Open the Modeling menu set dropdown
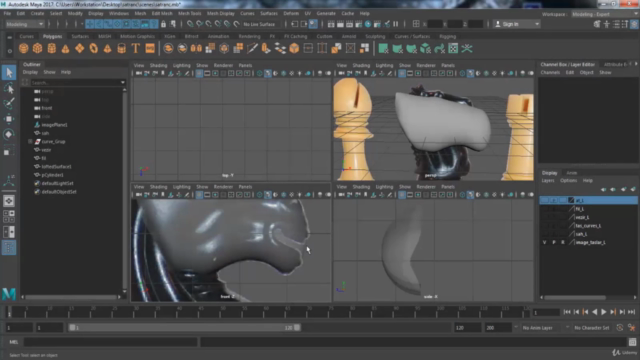The height and width of the screenshot is (360, 640). coord(24,24)
